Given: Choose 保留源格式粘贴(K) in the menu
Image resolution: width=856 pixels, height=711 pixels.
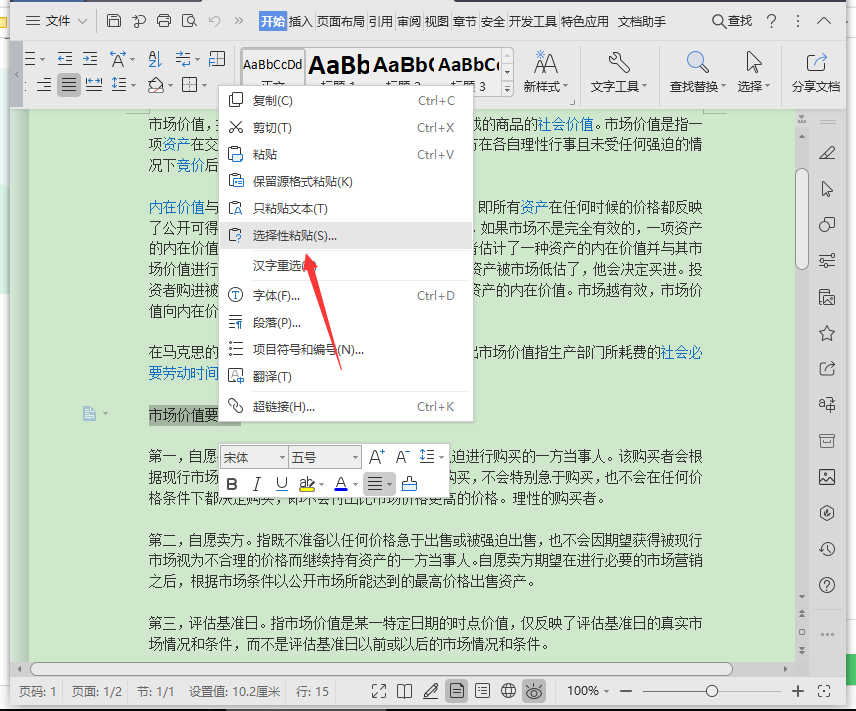Looking at the screenshot, I should 346,181.
